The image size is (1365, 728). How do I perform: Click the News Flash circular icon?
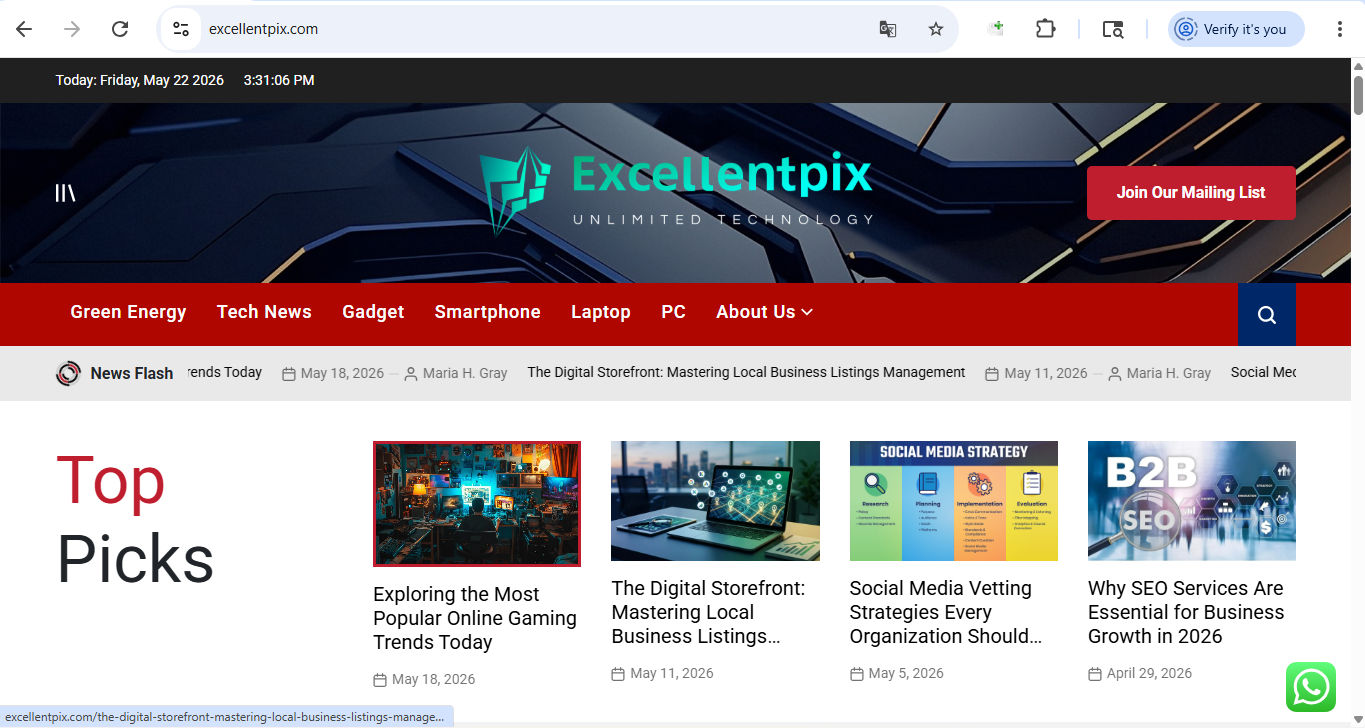tap(68, 373)
